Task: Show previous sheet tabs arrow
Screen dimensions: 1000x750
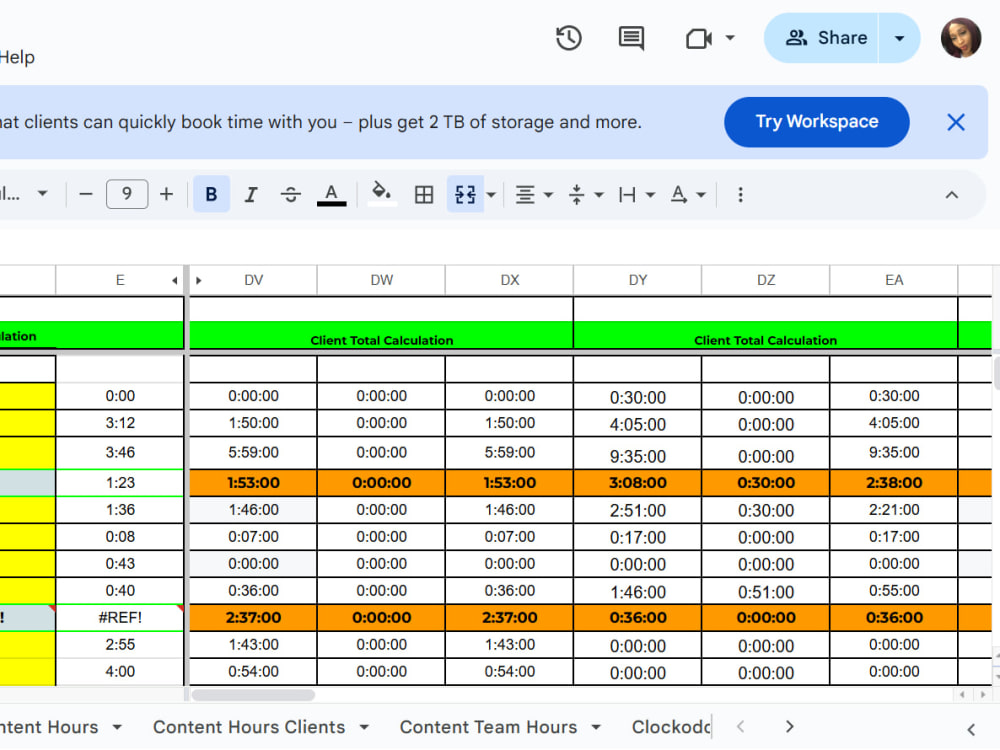Action: tap(740, 726)
